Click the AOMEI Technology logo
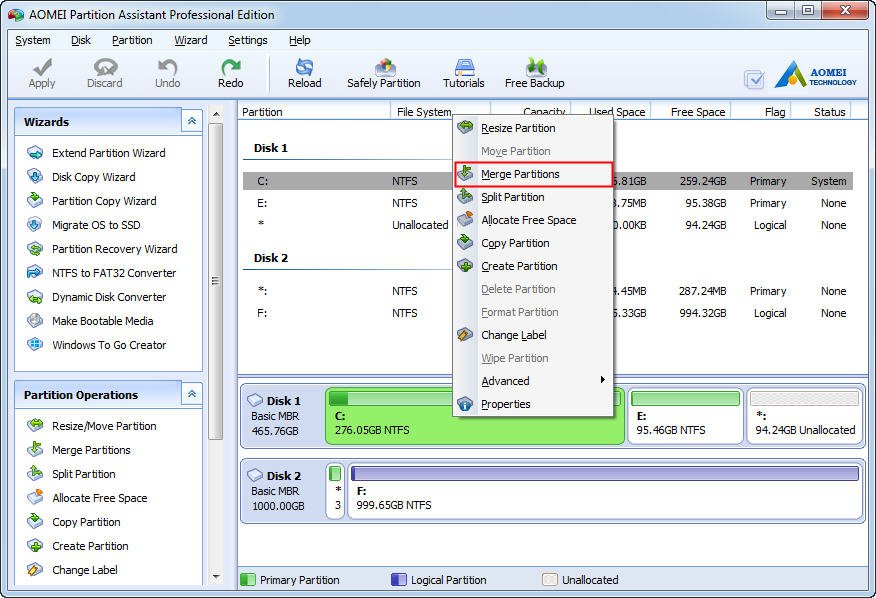876x598 pixels. [815, 74]
